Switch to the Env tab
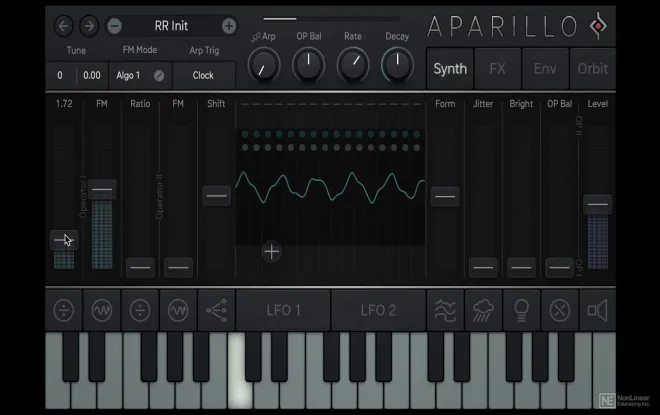Image resolution: width=660 pixels, height=415 pixels. [x=545, y=69]
